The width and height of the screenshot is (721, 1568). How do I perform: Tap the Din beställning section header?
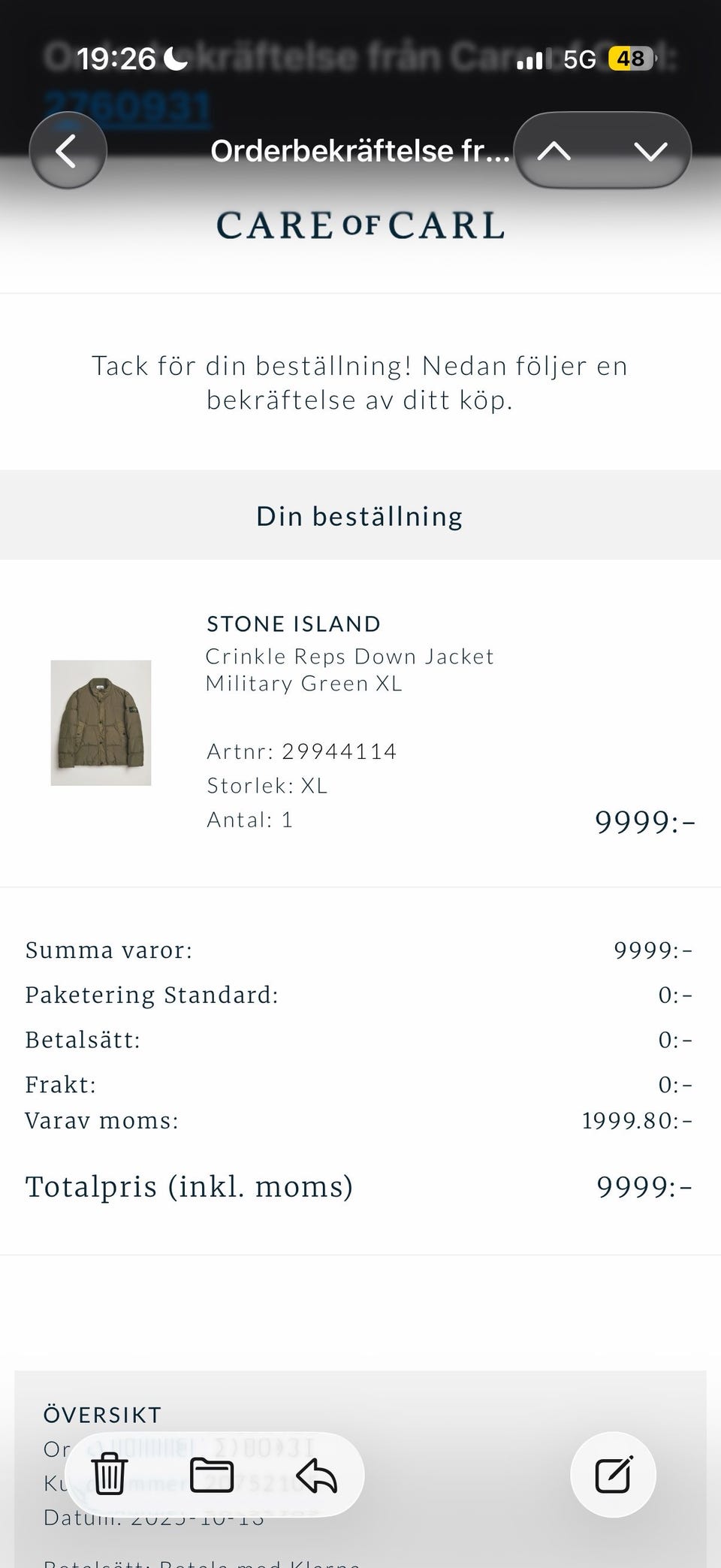360,516
